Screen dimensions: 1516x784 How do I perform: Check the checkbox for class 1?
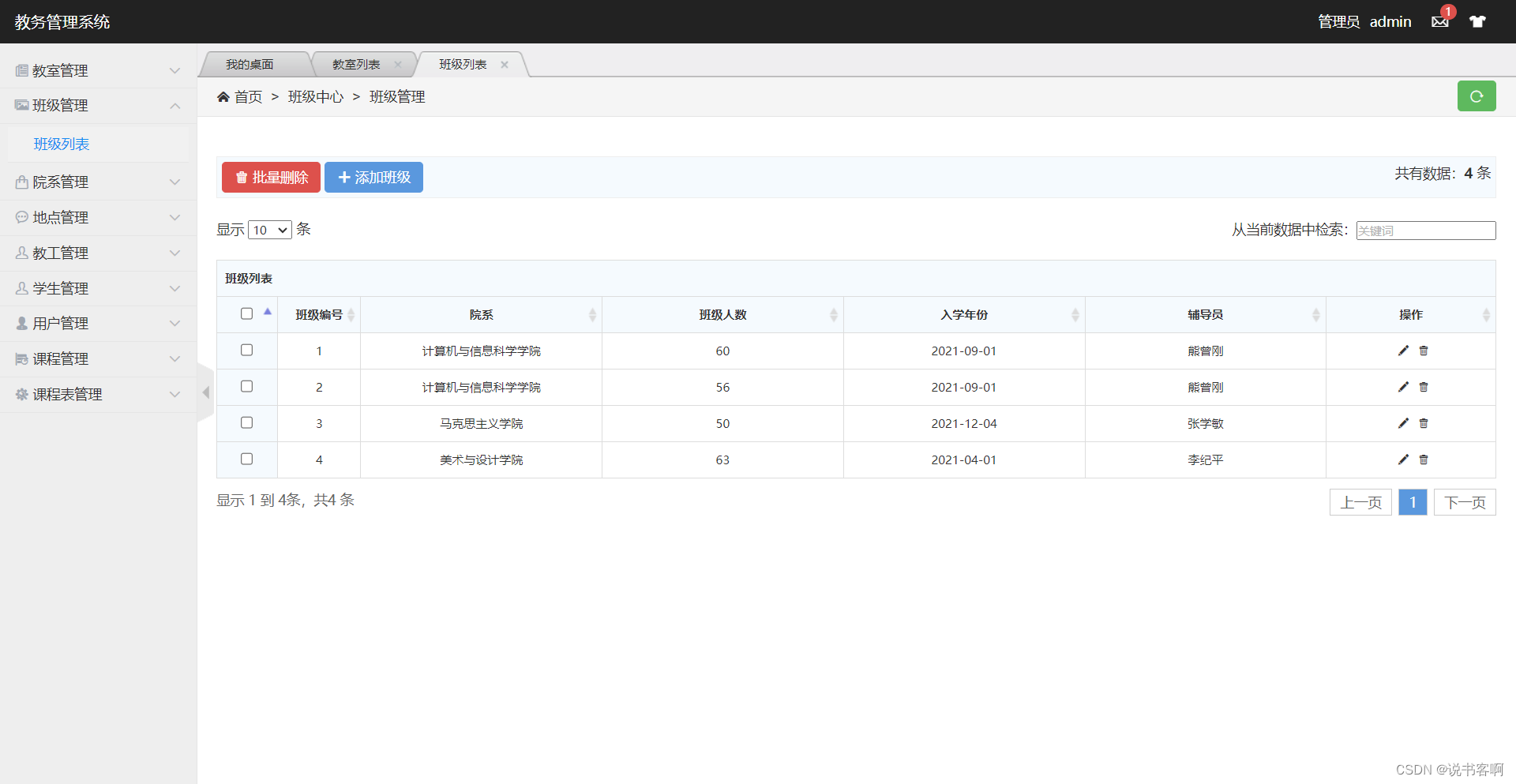click(x=246, y=350)
